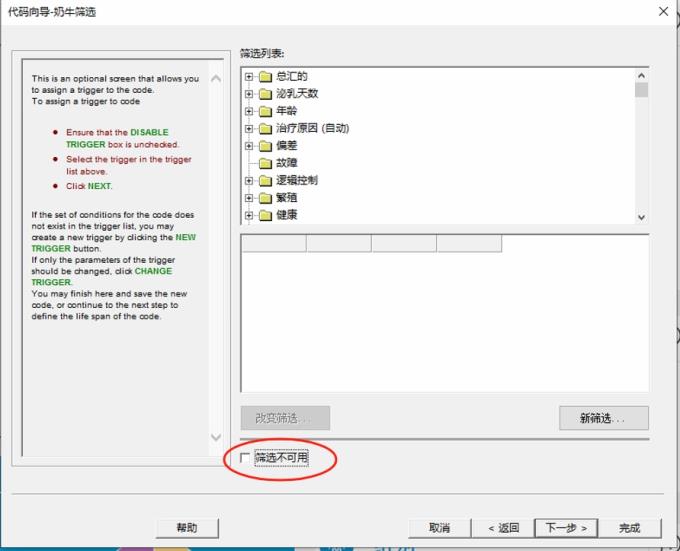
Task: Click filter list scrollbar down arrow
Action: point(641,217)
